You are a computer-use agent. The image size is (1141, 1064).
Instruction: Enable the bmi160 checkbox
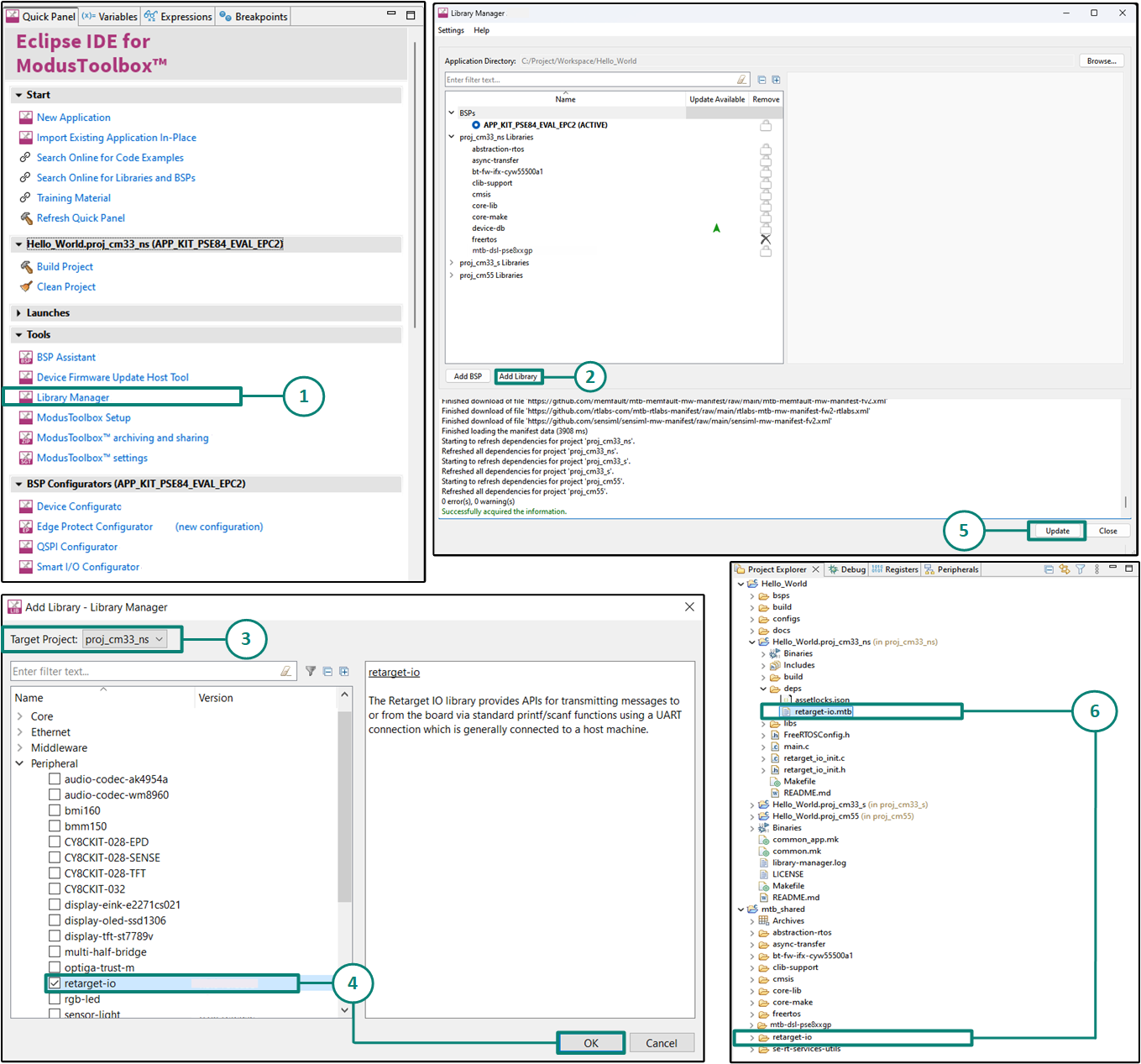pos(55,810)
